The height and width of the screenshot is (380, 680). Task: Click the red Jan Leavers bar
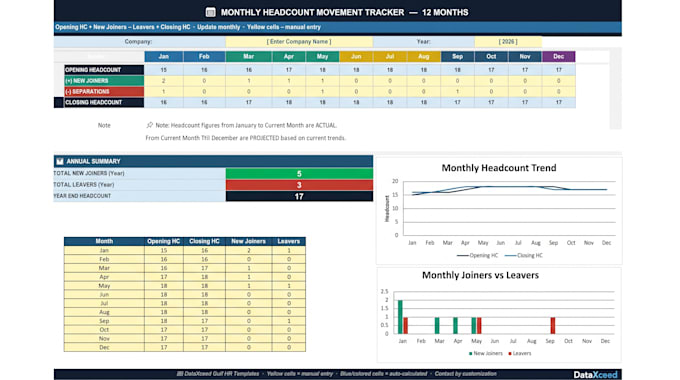click(405, 326)
